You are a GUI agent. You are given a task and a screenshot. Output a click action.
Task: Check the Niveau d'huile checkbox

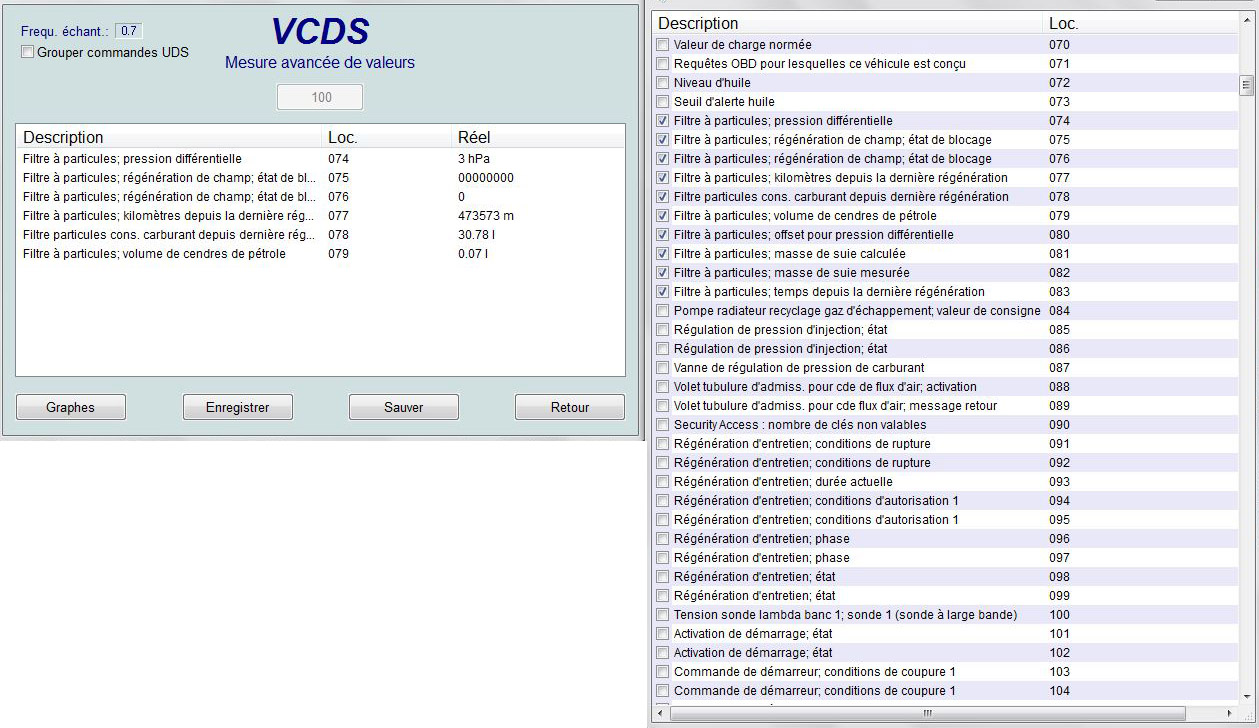[663, 83]
